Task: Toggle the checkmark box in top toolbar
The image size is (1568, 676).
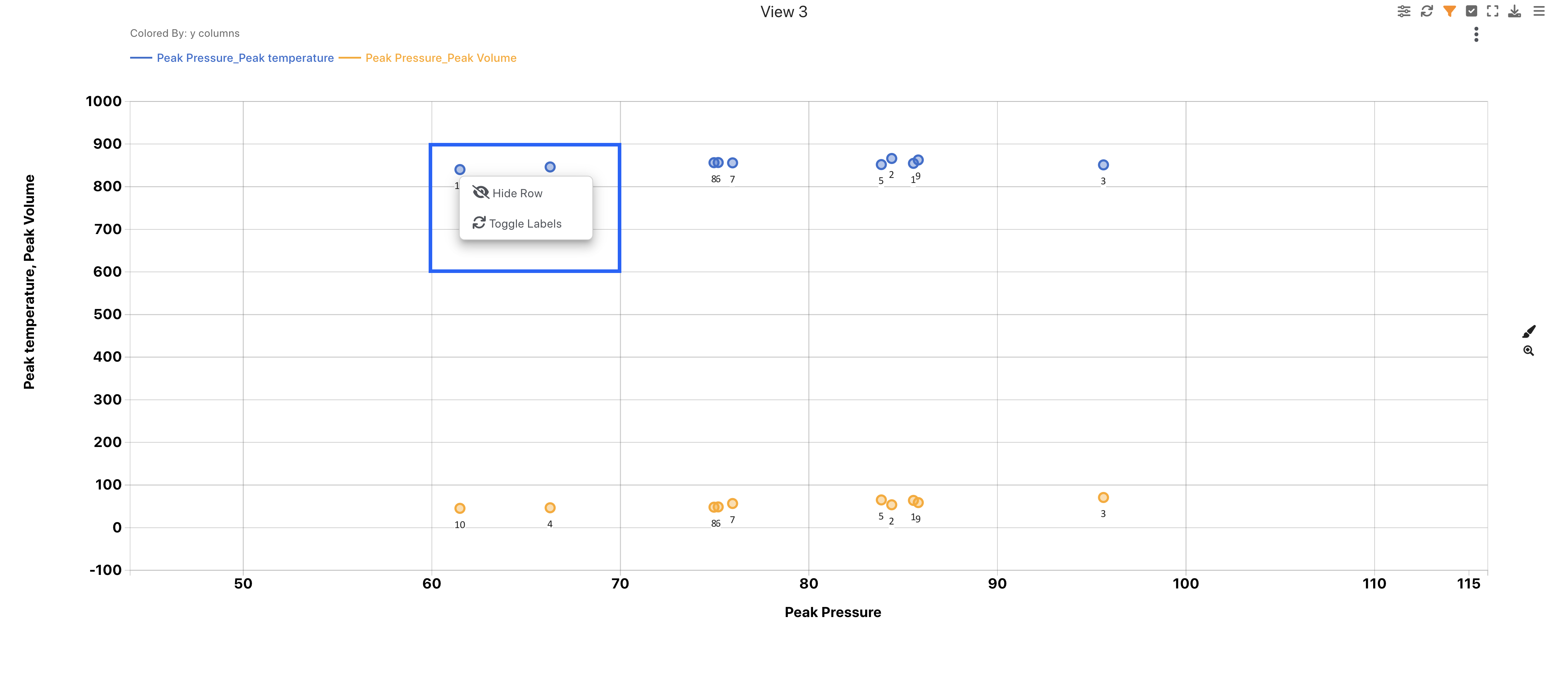Action: (1471, 11)
